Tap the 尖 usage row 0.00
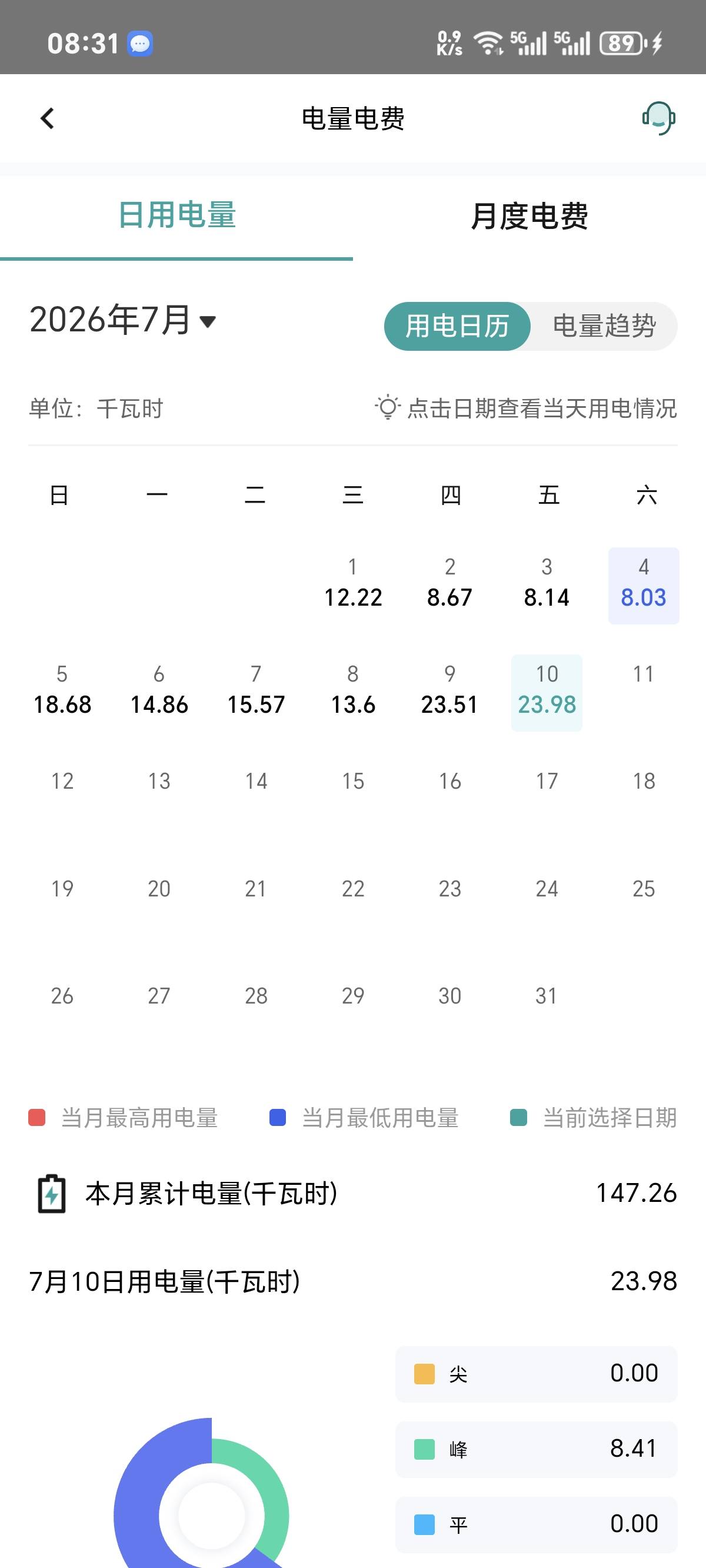The height and width of the screenshot is (1568, 706). [x=536, y=1374]
